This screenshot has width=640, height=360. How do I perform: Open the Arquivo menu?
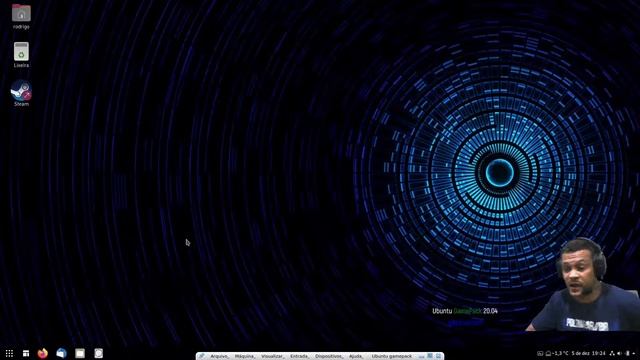coord(219,356)
